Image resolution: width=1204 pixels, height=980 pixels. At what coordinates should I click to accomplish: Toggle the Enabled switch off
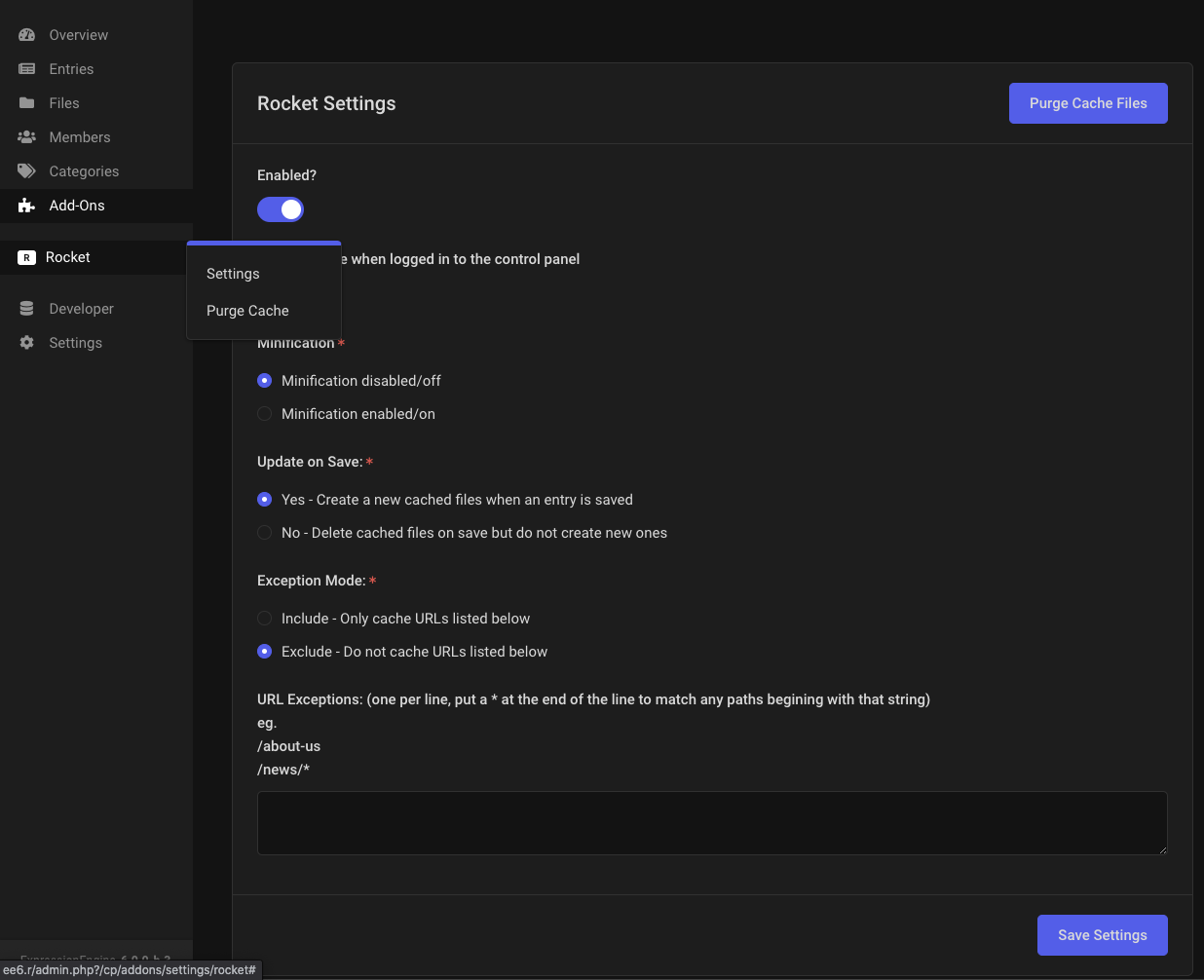tap(281, 209)
